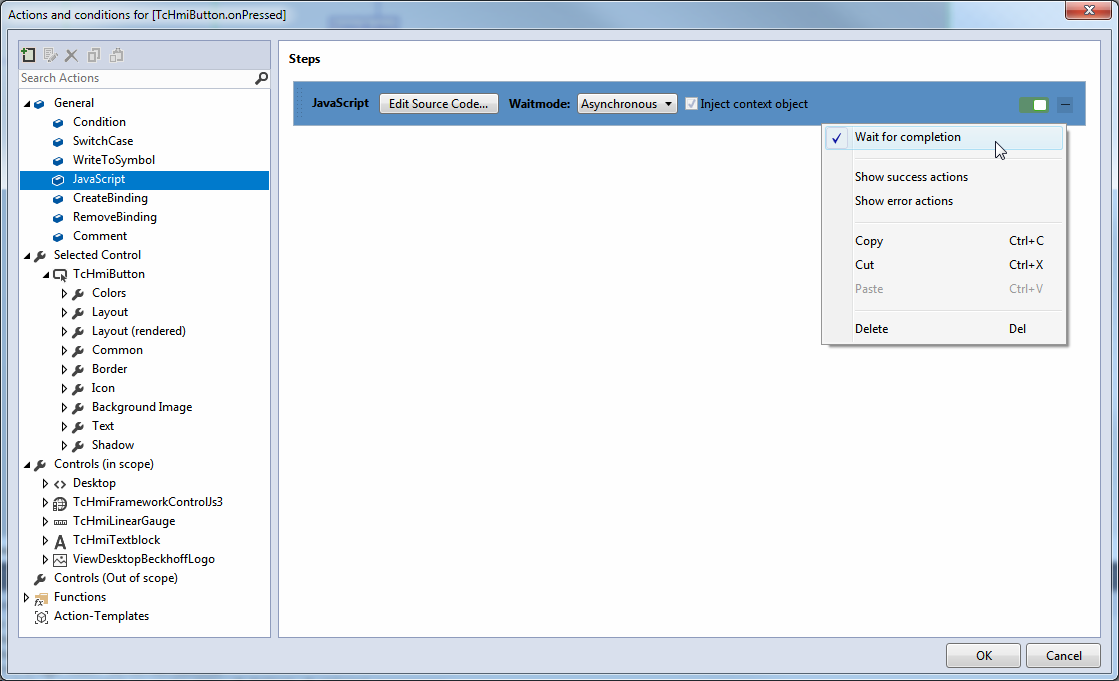The image size is (1119, 681).
Task: Select the JavaScript action in the tree
Action: click(144, 180)
